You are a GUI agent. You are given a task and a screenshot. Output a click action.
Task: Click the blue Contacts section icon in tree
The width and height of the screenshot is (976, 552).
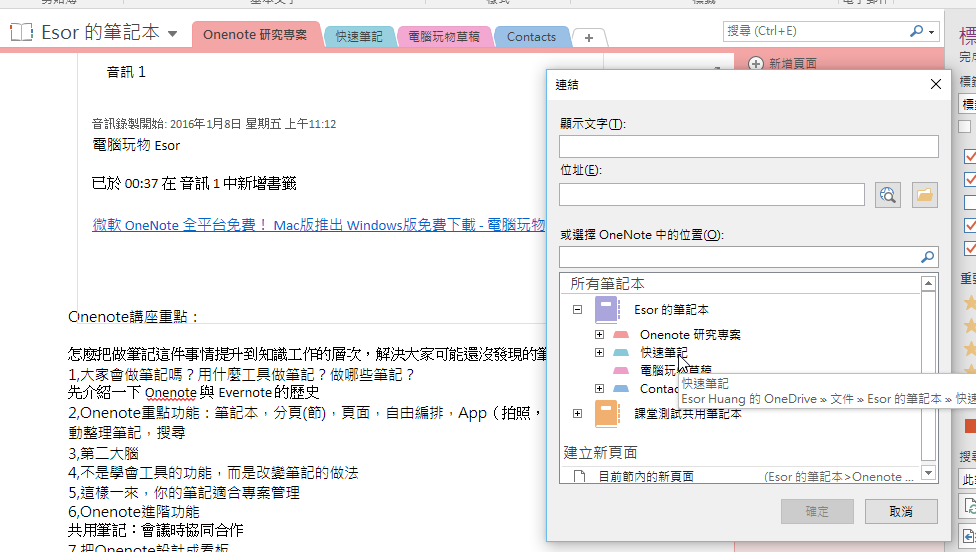[621, 389]
